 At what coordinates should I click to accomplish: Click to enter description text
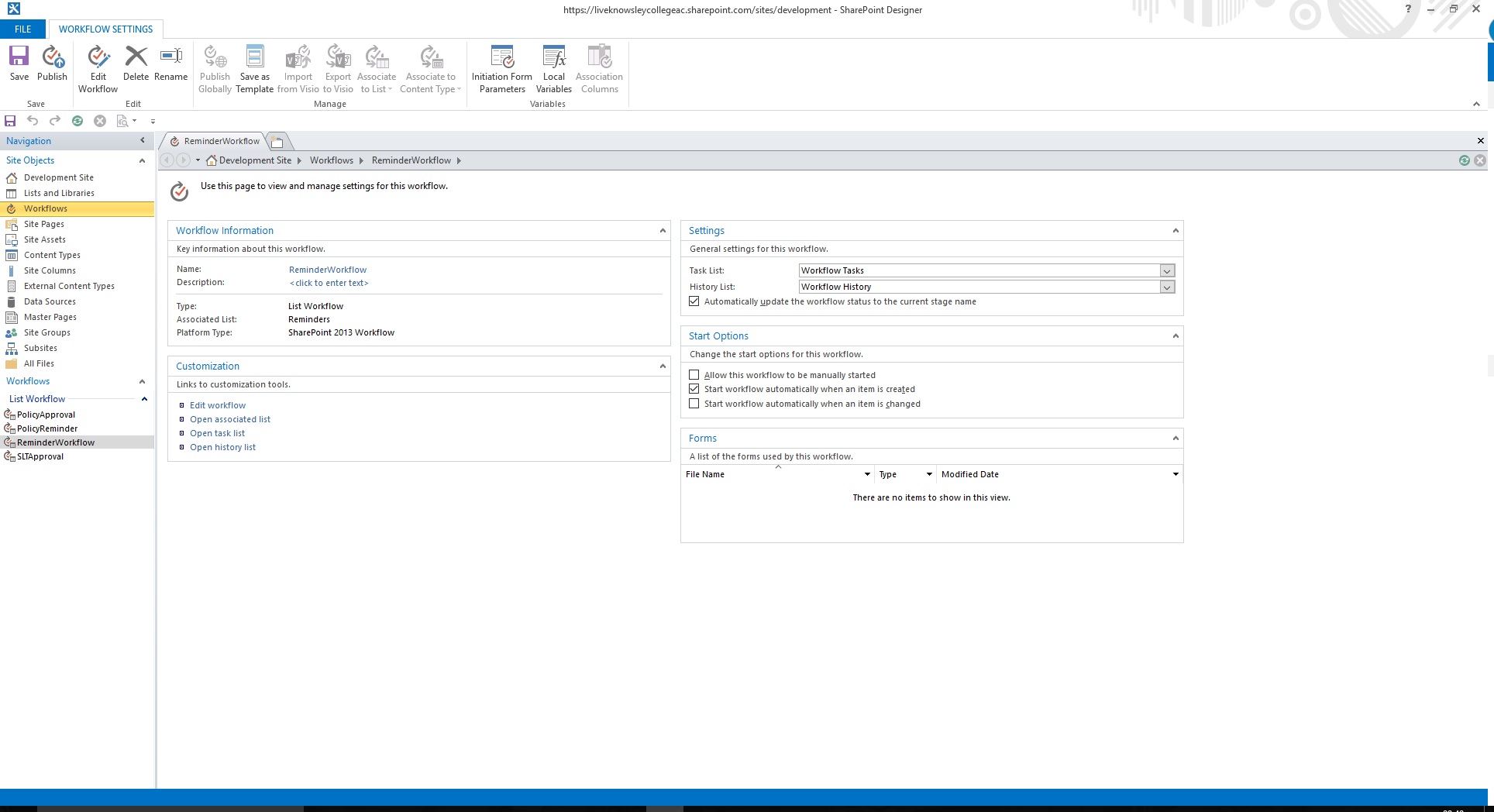click(x=329, y=283)
